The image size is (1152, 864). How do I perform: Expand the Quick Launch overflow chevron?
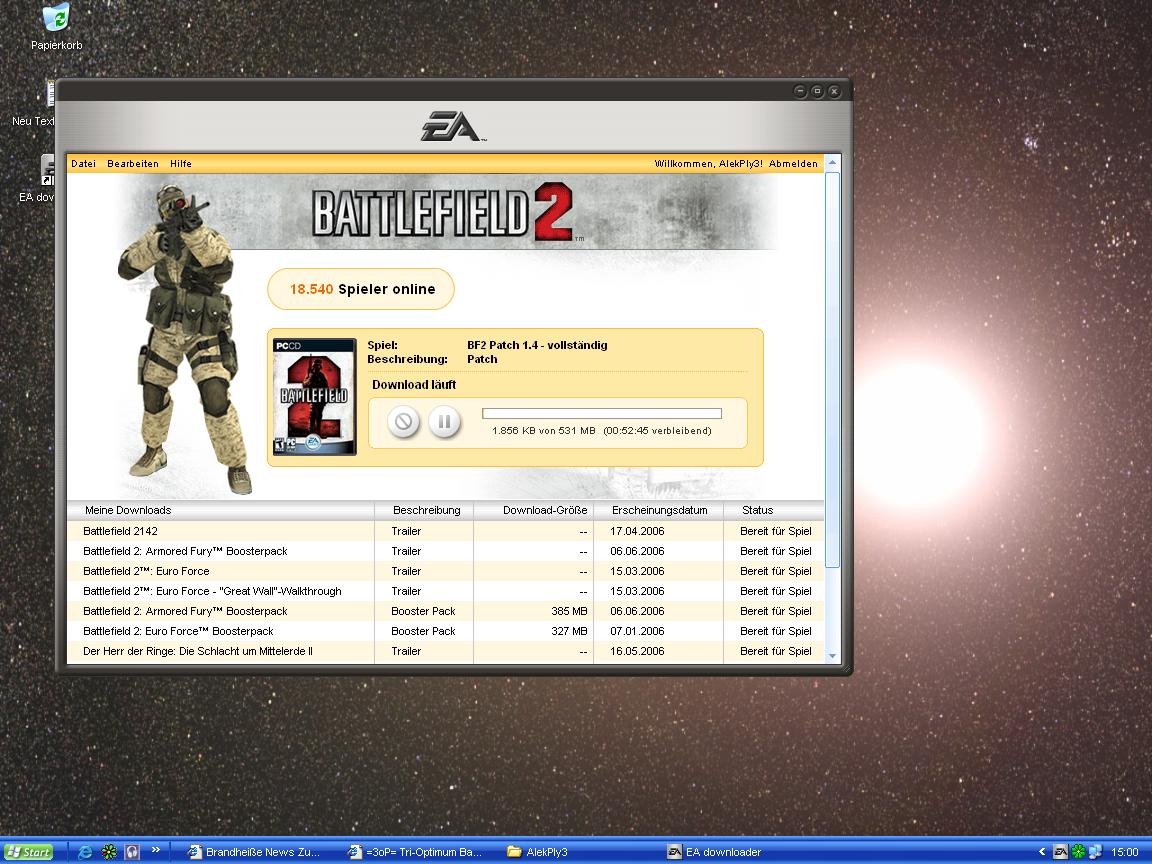click(x=156, y=850)
